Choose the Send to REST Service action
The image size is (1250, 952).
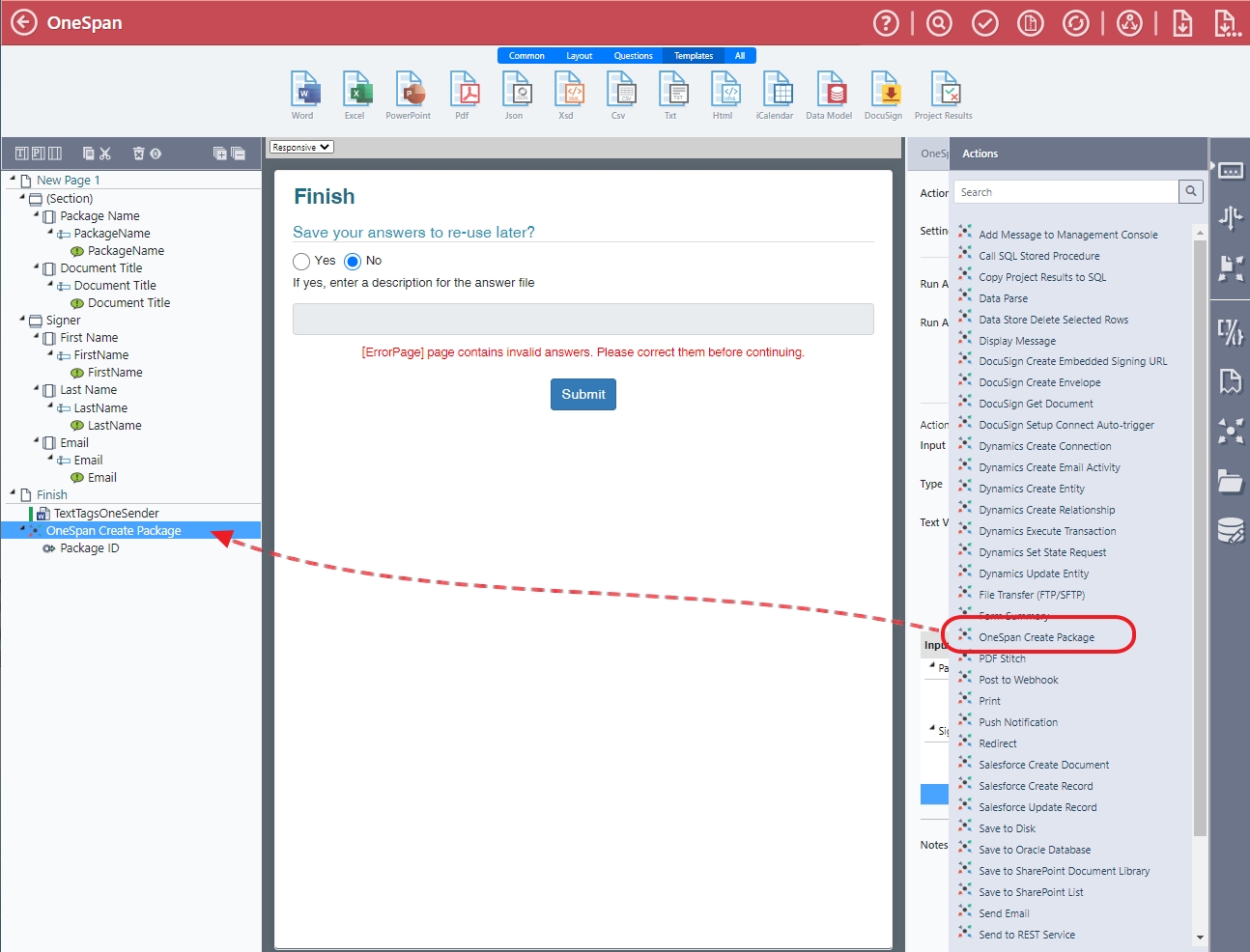pyautogui.click(x=1027, y=935)
